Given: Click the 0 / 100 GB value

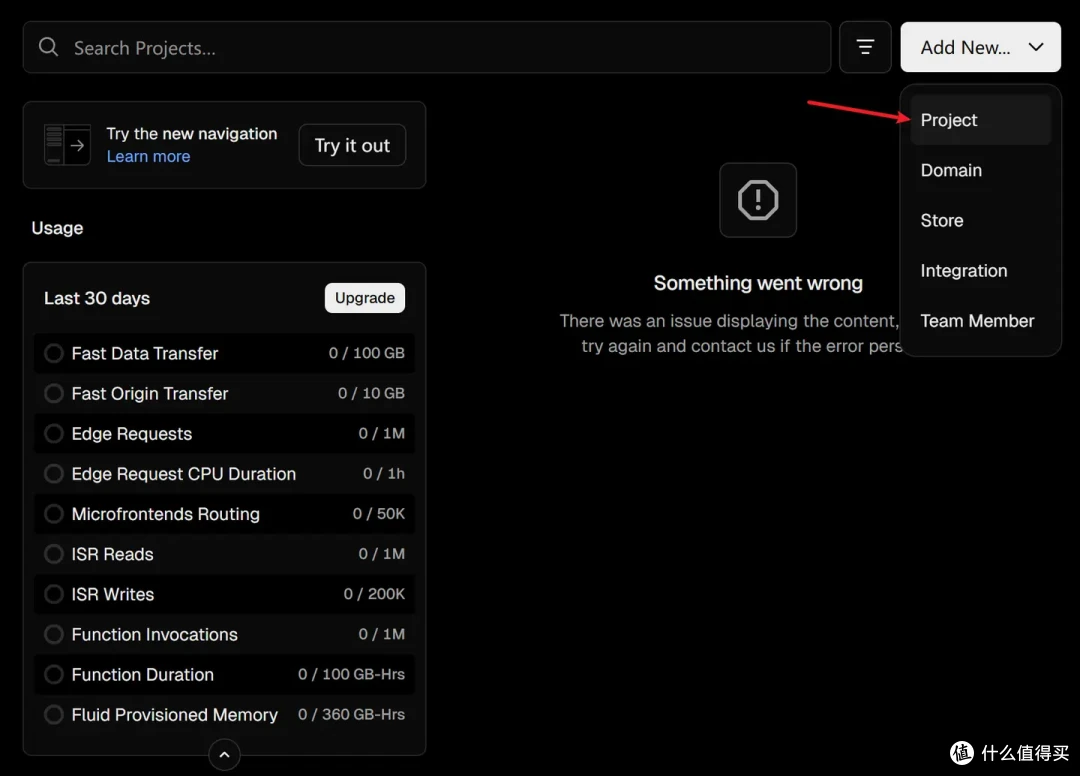Looking at the screenshot, I should (366, 353).
